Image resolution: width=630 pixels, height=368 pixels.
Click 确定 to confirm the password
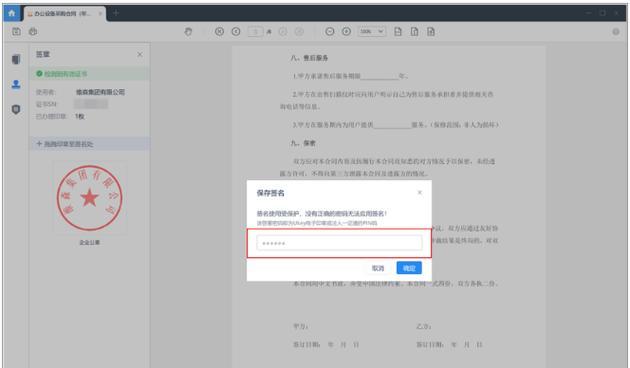409,268
